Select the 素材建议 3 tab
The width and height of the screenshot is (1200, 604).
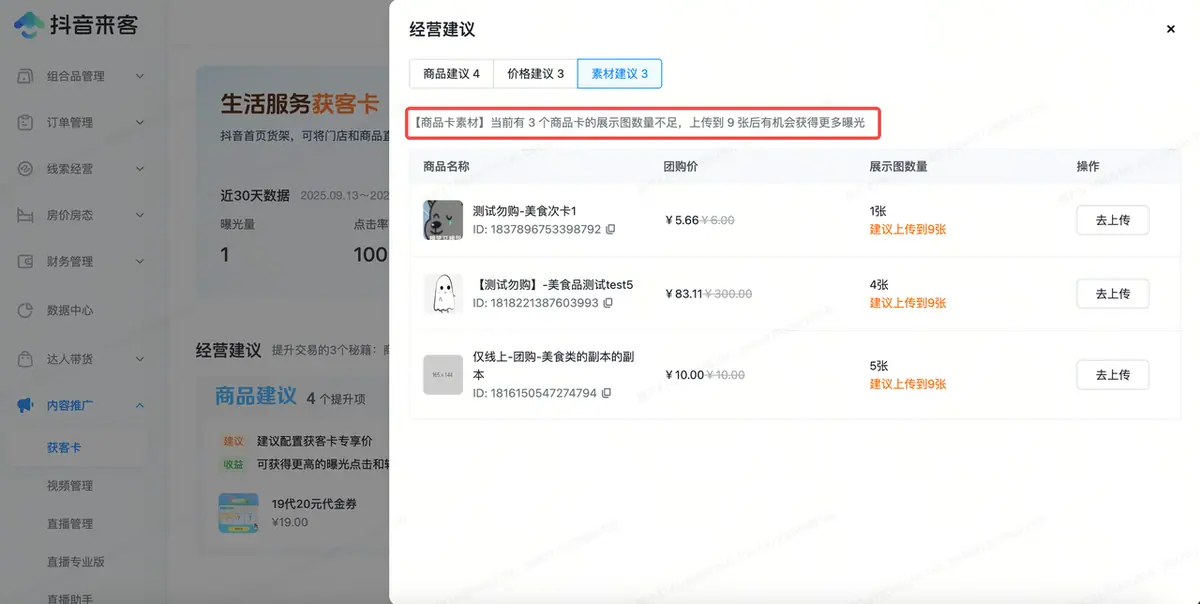pos(619,74)
